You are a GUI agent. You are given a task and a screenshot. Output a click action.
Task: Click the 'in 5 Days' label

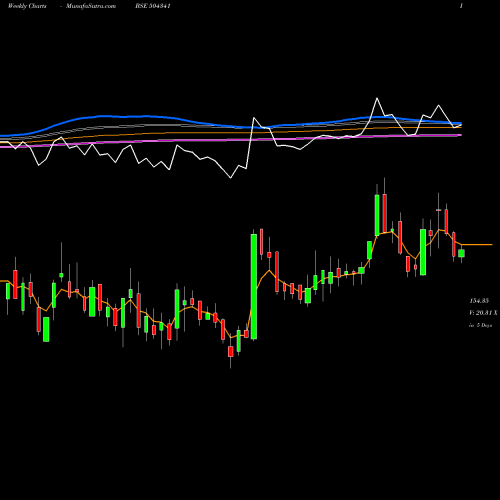coord(481,325)
